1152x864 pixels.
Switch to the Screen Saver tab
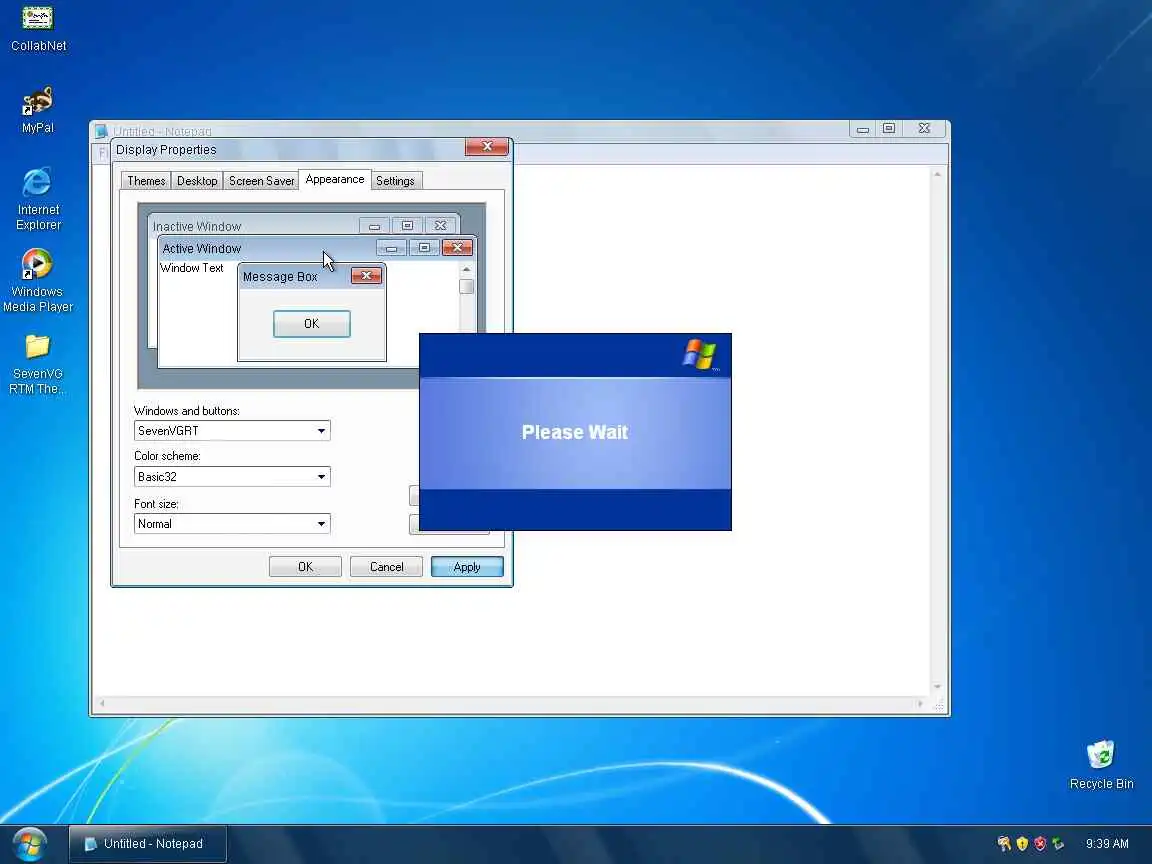pos(261,181)
